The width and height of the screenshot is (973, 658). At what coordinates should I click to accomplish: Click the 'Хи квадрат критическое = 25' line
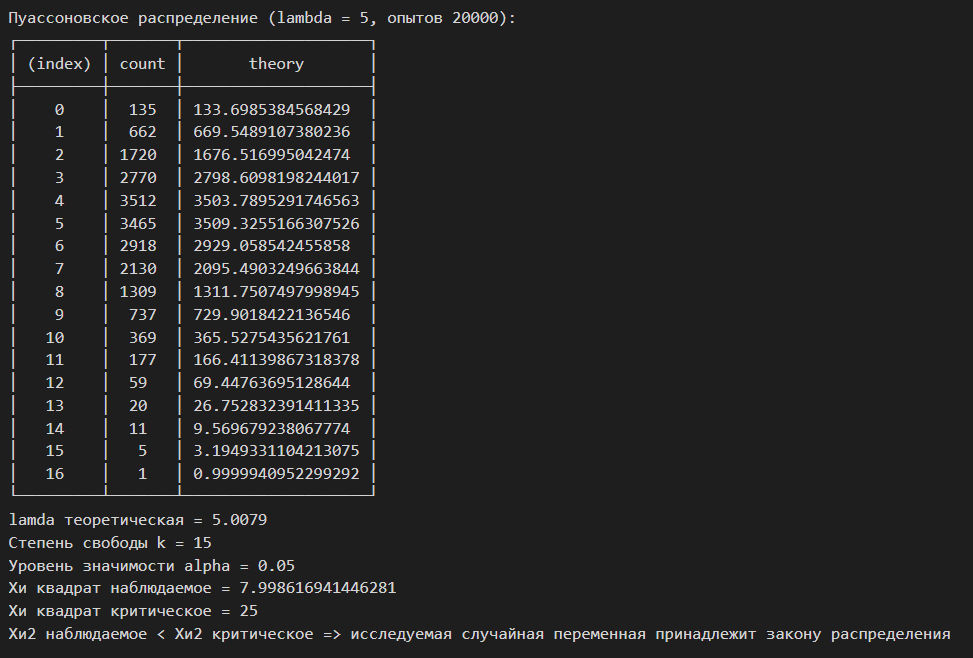point(133,611)
